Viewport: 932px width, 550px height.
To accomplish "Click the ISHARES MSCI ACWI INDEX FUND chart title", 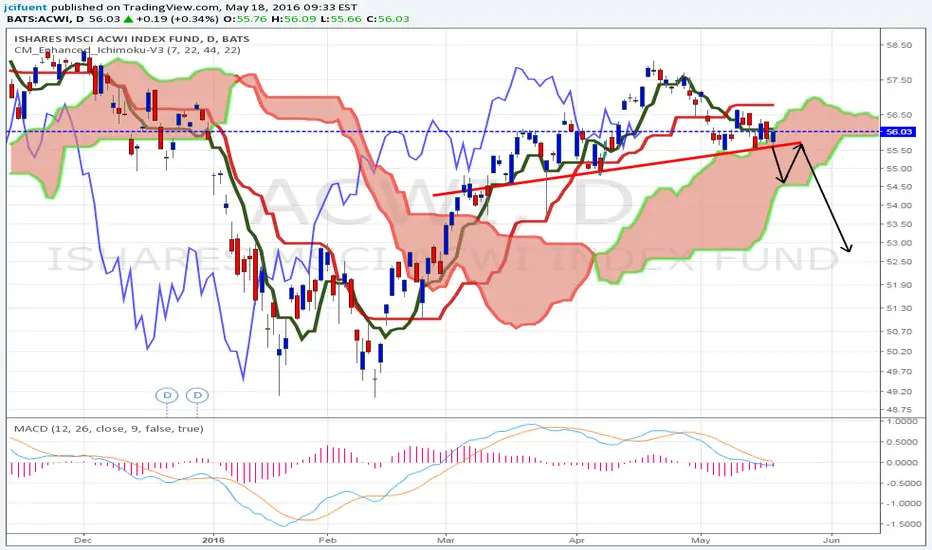I will (x=132, y=39).
